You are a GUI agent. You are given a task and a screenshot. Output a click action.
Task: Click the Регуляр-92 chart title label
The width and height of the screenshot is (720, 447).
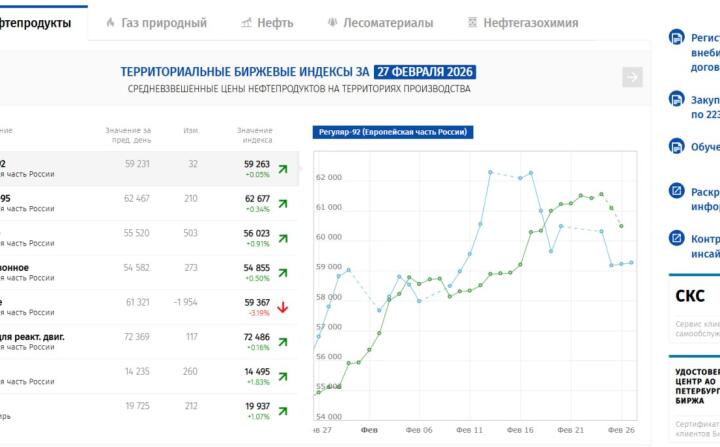pos(392,132)
